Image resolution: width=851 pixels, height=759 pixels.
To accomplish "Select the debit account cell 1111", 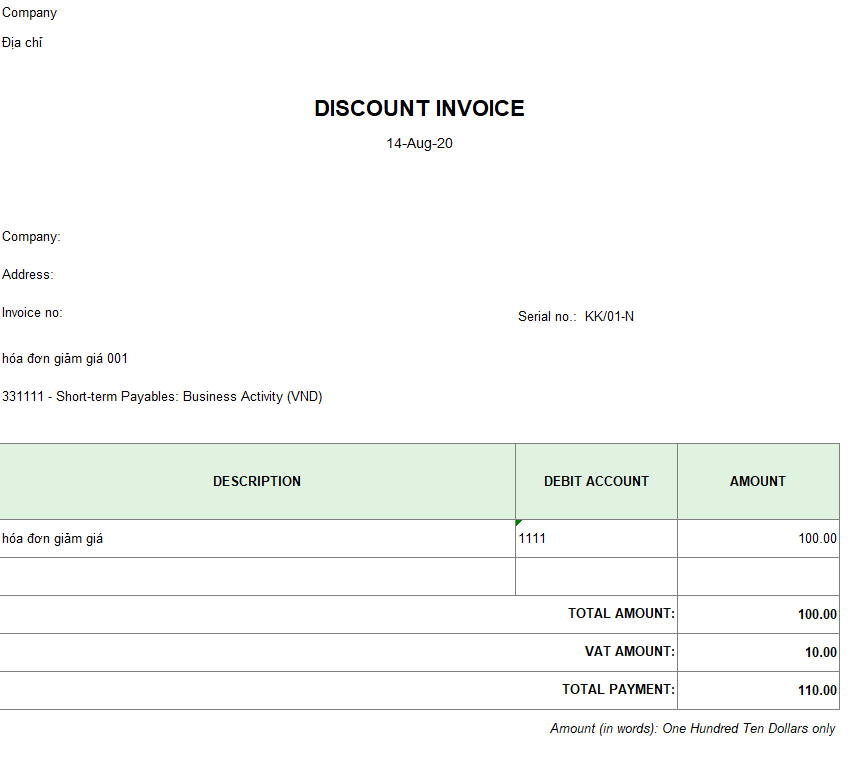I will [x=533, y=539].
